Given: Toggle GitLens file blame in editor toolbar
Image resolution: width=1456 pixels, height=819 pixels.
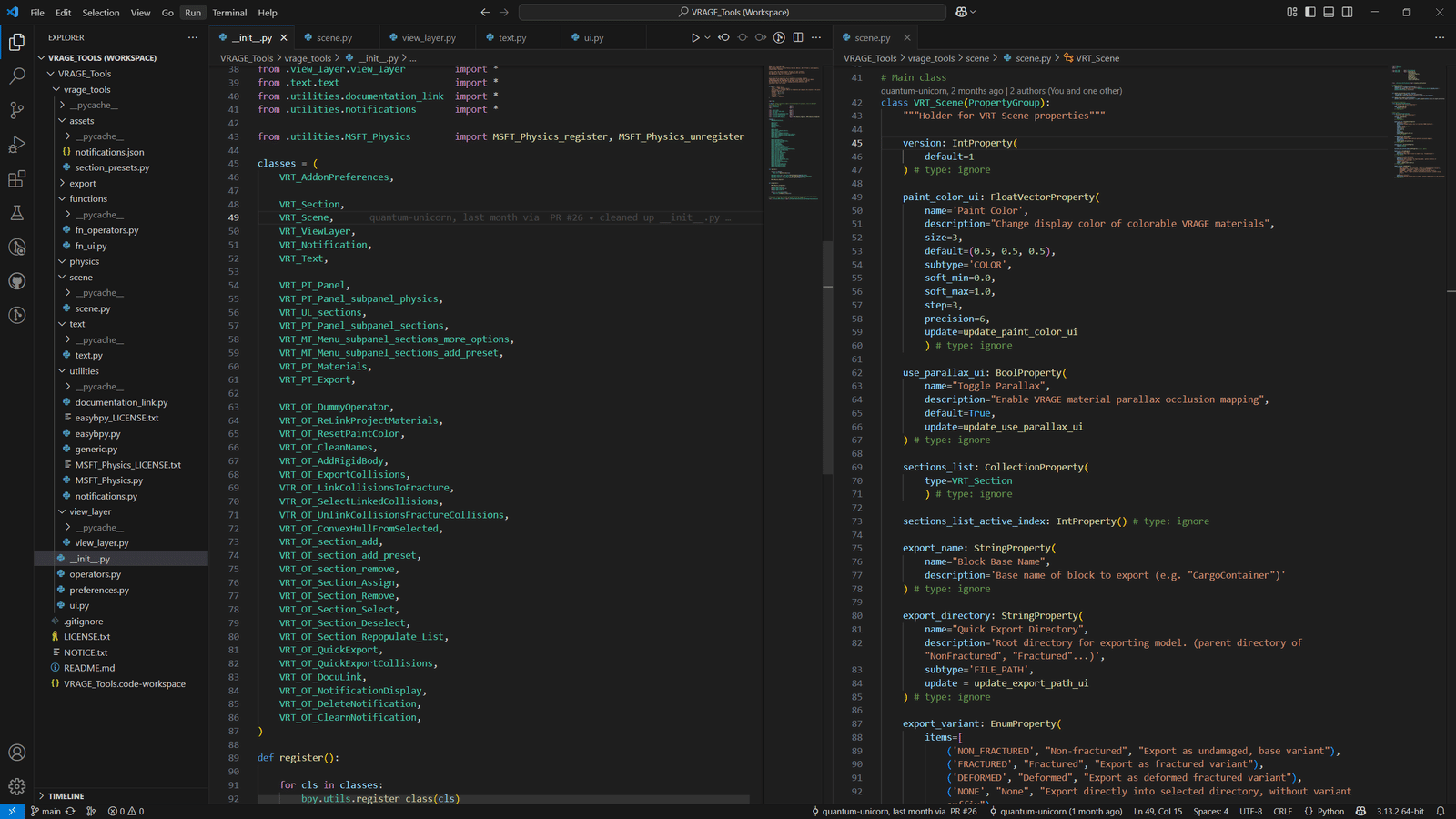Looking at the screenshot, I should [x=779, y=38].
